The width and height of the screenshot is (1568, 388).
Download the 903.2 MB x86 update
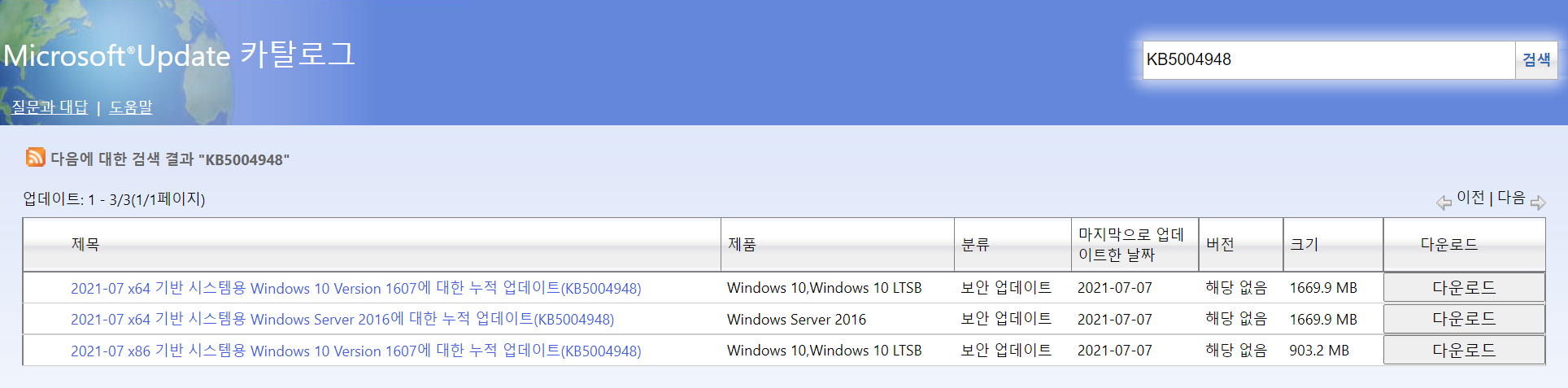pos(1463,351)
